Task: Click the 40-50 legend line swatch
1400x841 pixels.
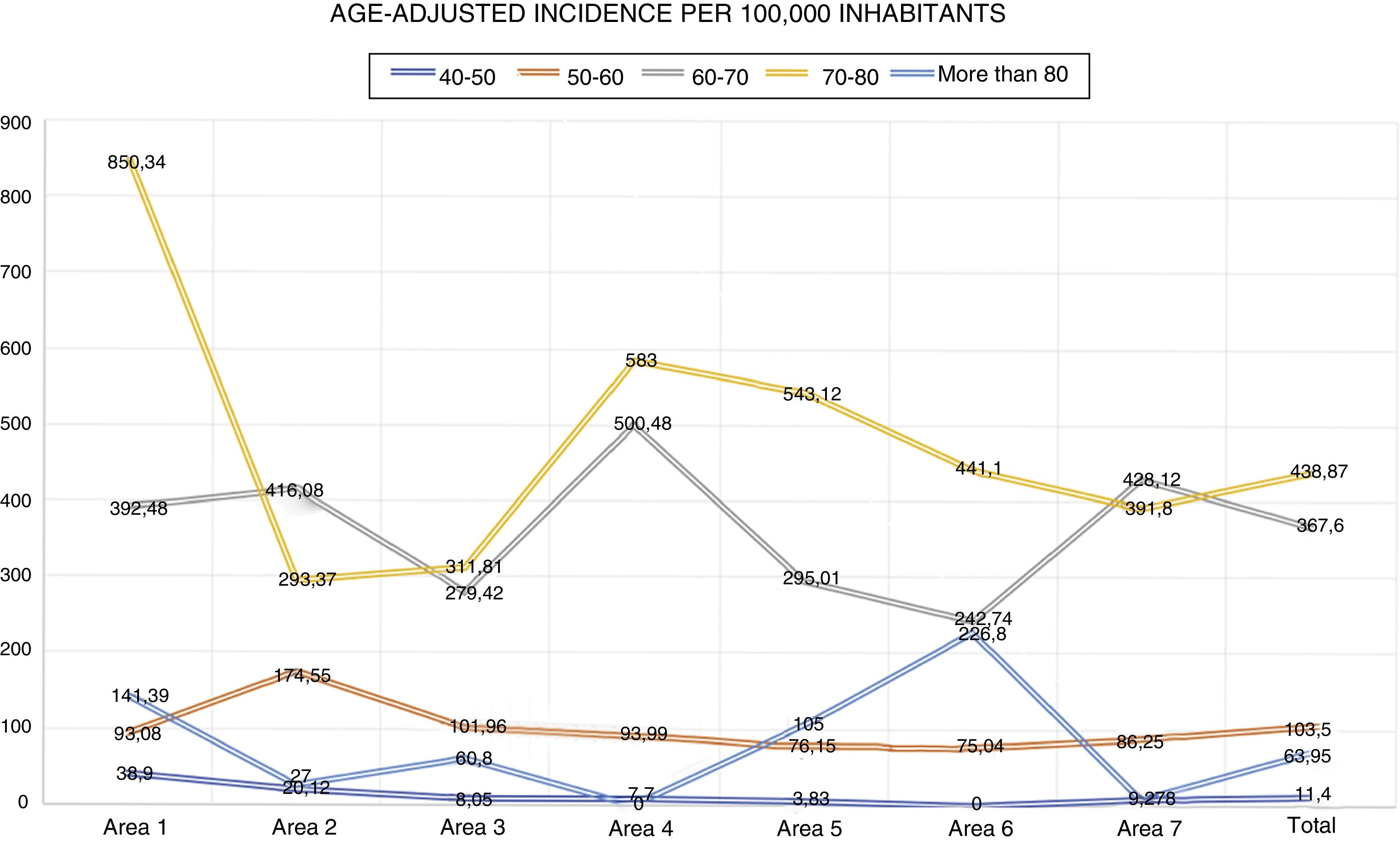Action: (413, 73)
